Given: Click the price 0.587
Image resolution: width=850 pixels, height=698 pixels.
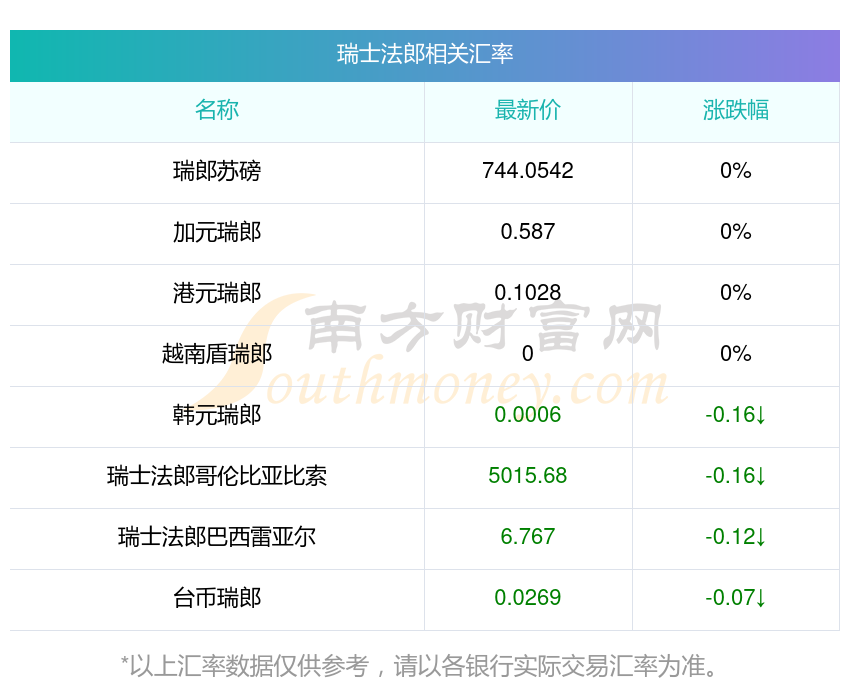Looking at the screenshot, I should coord(527,232).
